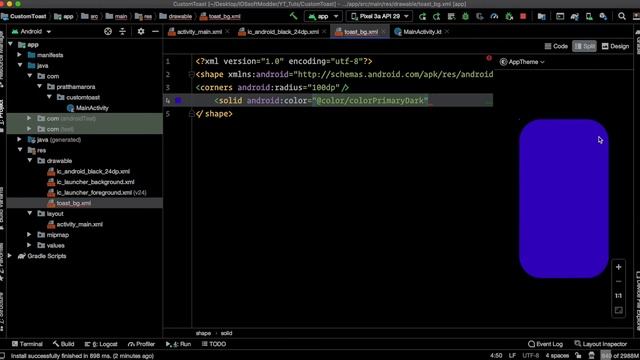640x360 pixels.
Task: Click the CustomToast breadcrumb
Action: [24, 16]
